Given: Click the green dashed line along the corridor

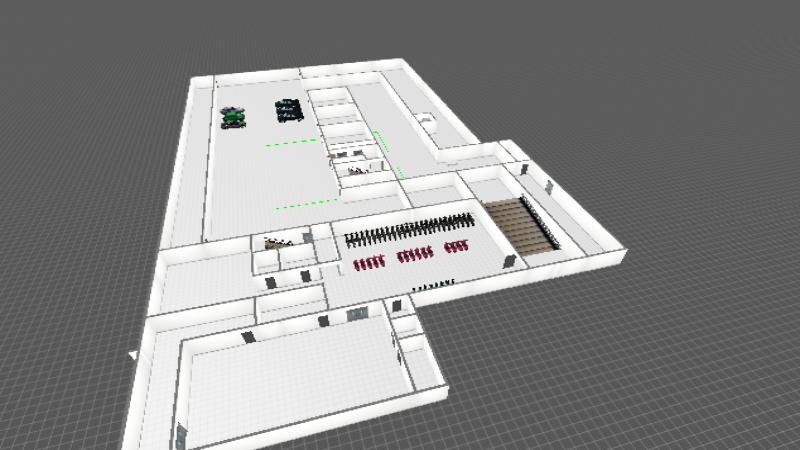Looking at the screenshot, I should click(x=389, y=152).
